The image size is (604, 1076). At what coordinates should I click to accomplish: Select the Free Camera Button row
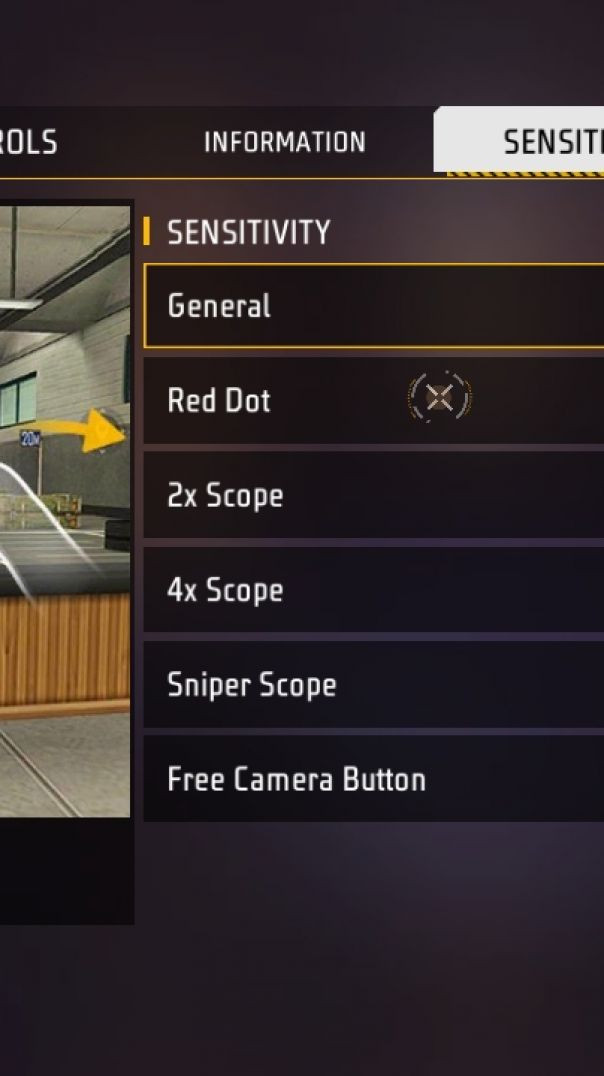point(374,779)
